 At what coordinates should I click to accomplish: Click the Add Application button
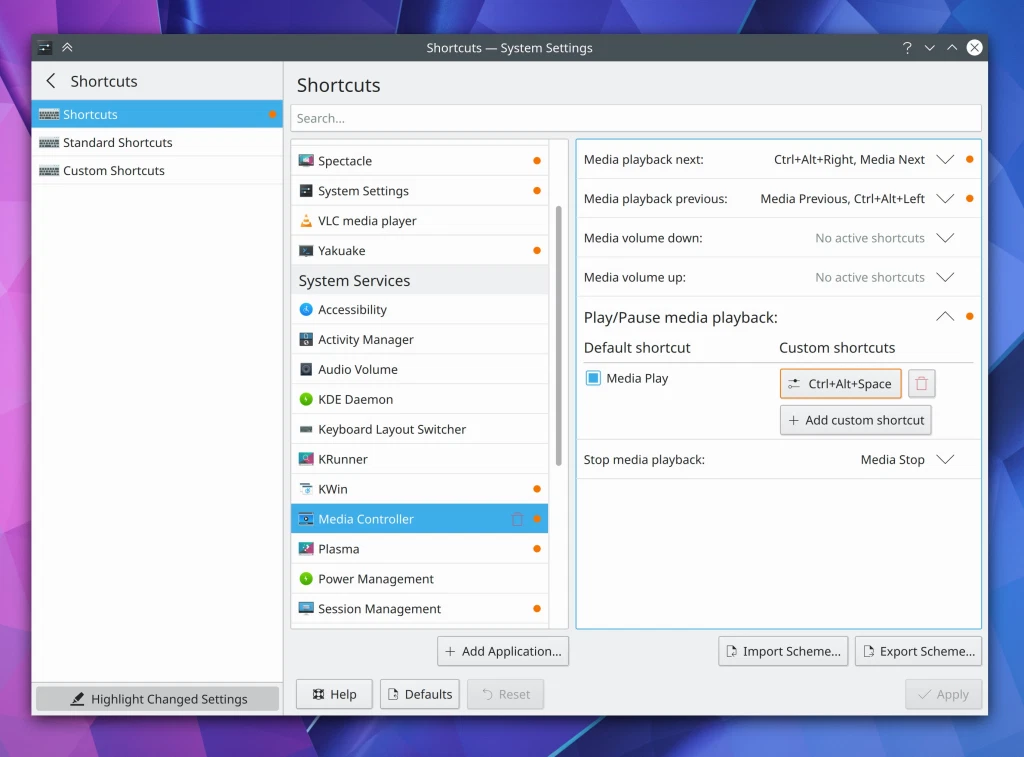(503, 651)
